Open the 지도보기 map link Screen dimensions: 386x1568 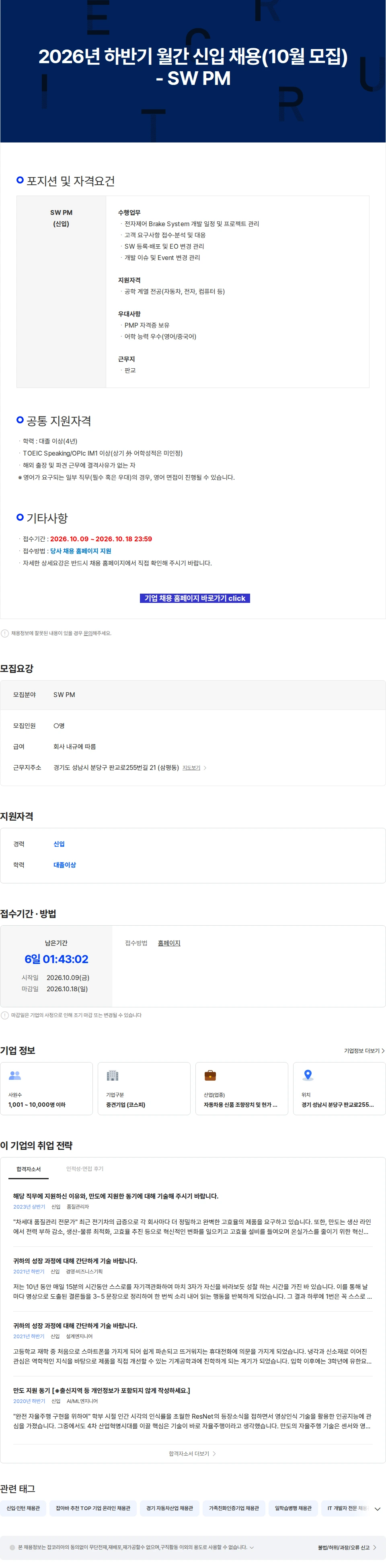pos(191,767)
